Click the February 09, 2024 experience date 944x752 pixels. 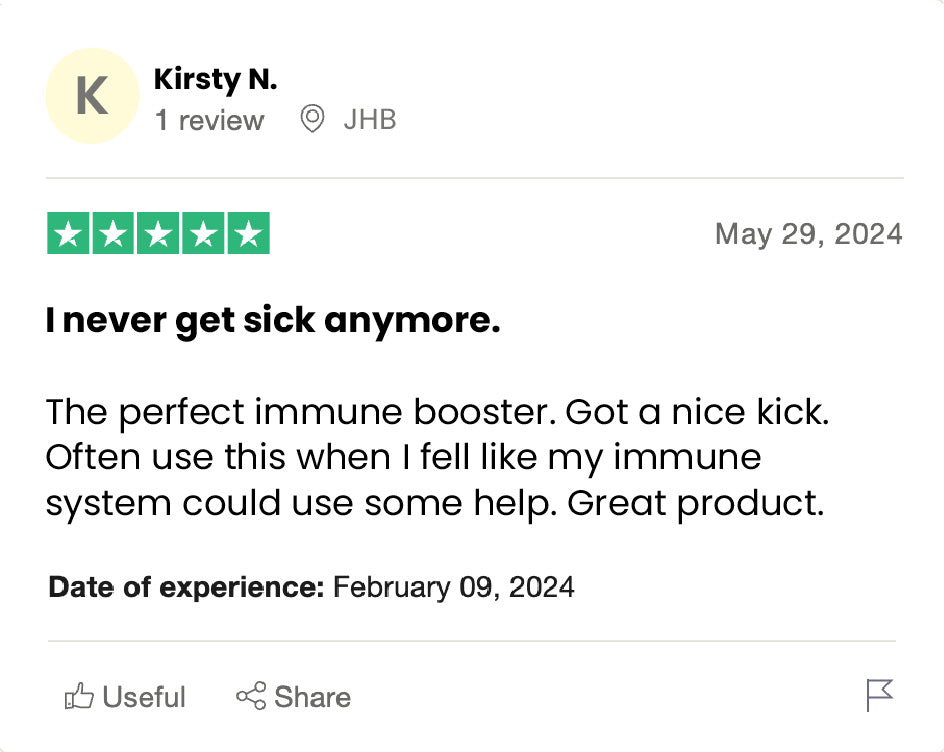(453, 586)
